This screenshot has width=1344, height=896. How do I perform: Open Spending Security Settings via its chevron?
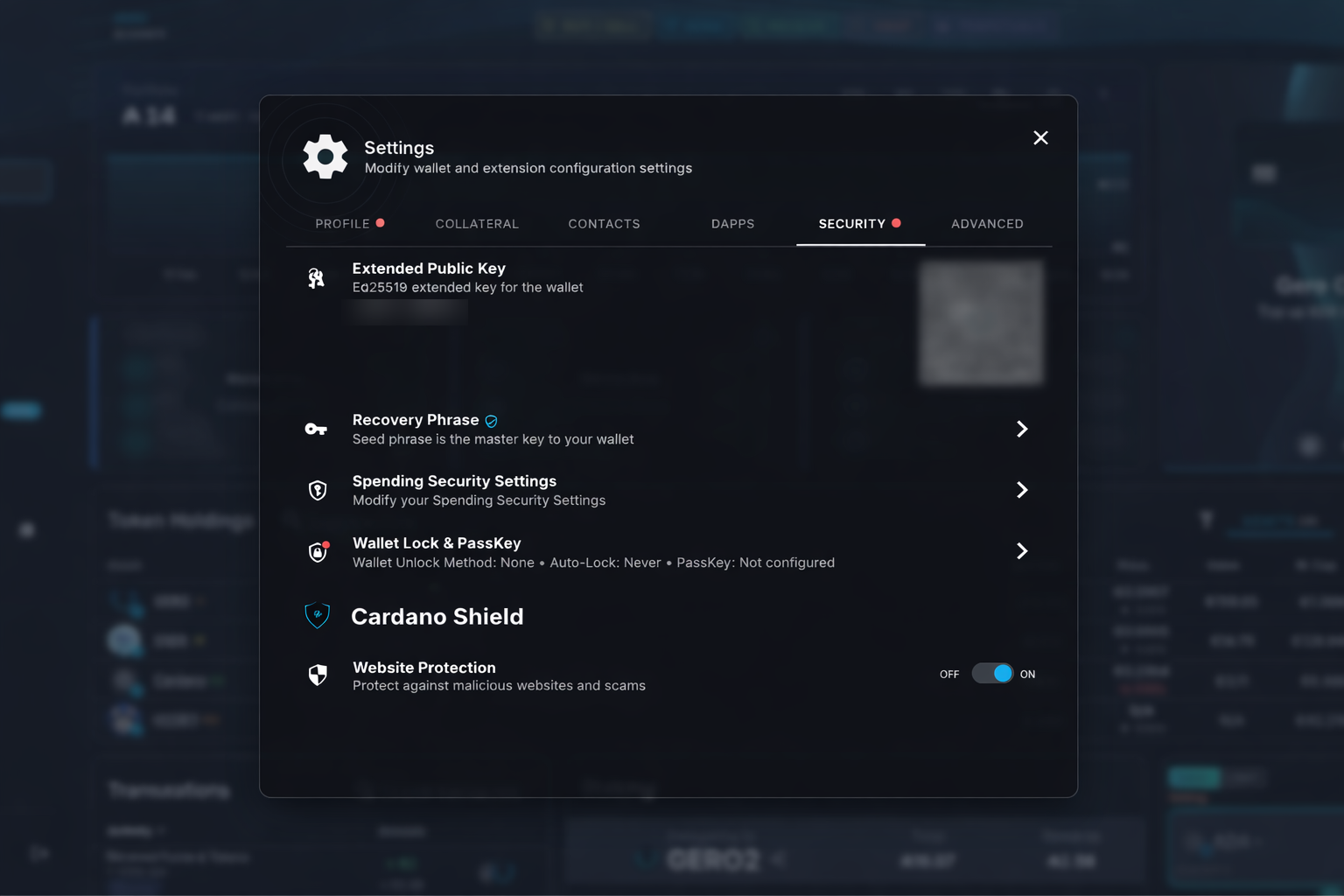[x=1022, y=490]
